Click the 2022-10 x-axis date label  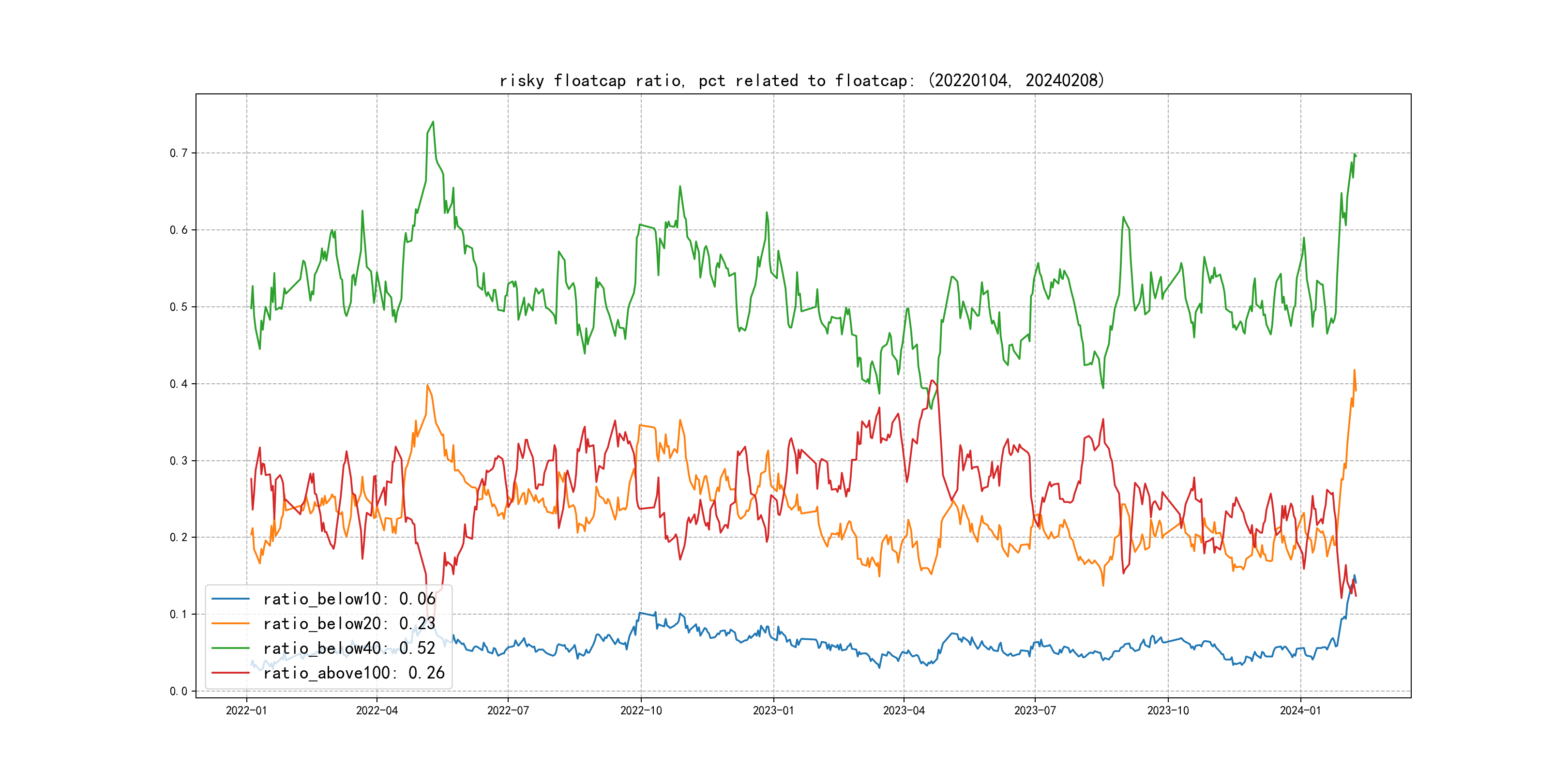point(641,710)
